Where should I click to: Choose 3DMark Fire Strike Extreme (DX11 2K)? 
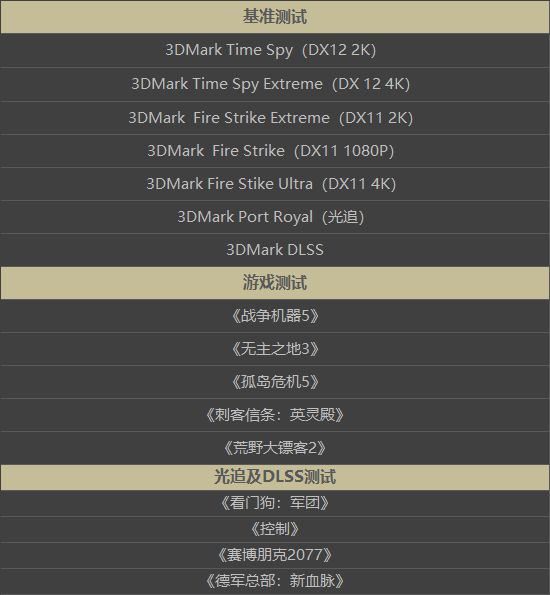pos(275,118)
